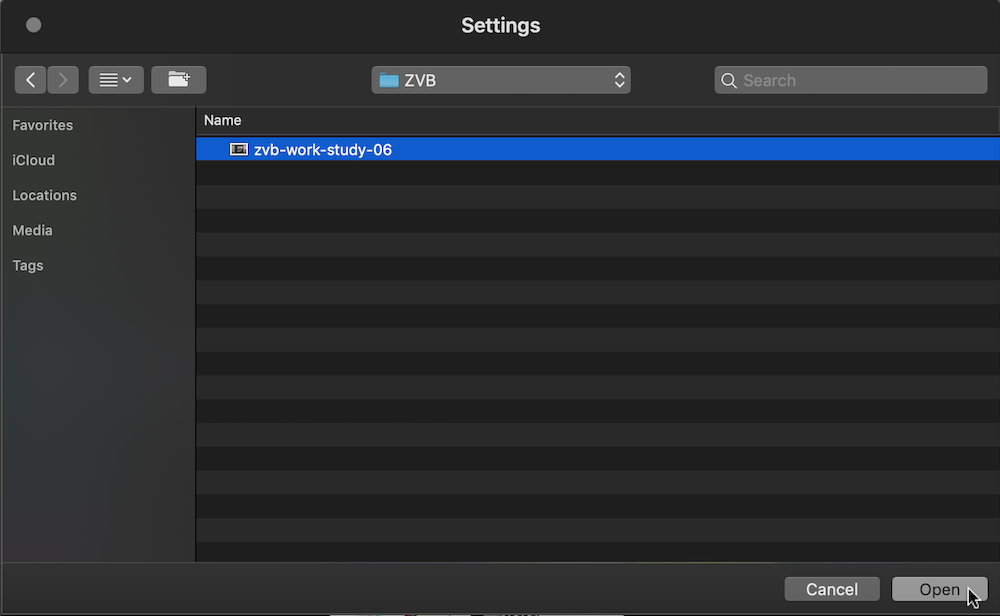Focus the Search text field

point(860,80)
